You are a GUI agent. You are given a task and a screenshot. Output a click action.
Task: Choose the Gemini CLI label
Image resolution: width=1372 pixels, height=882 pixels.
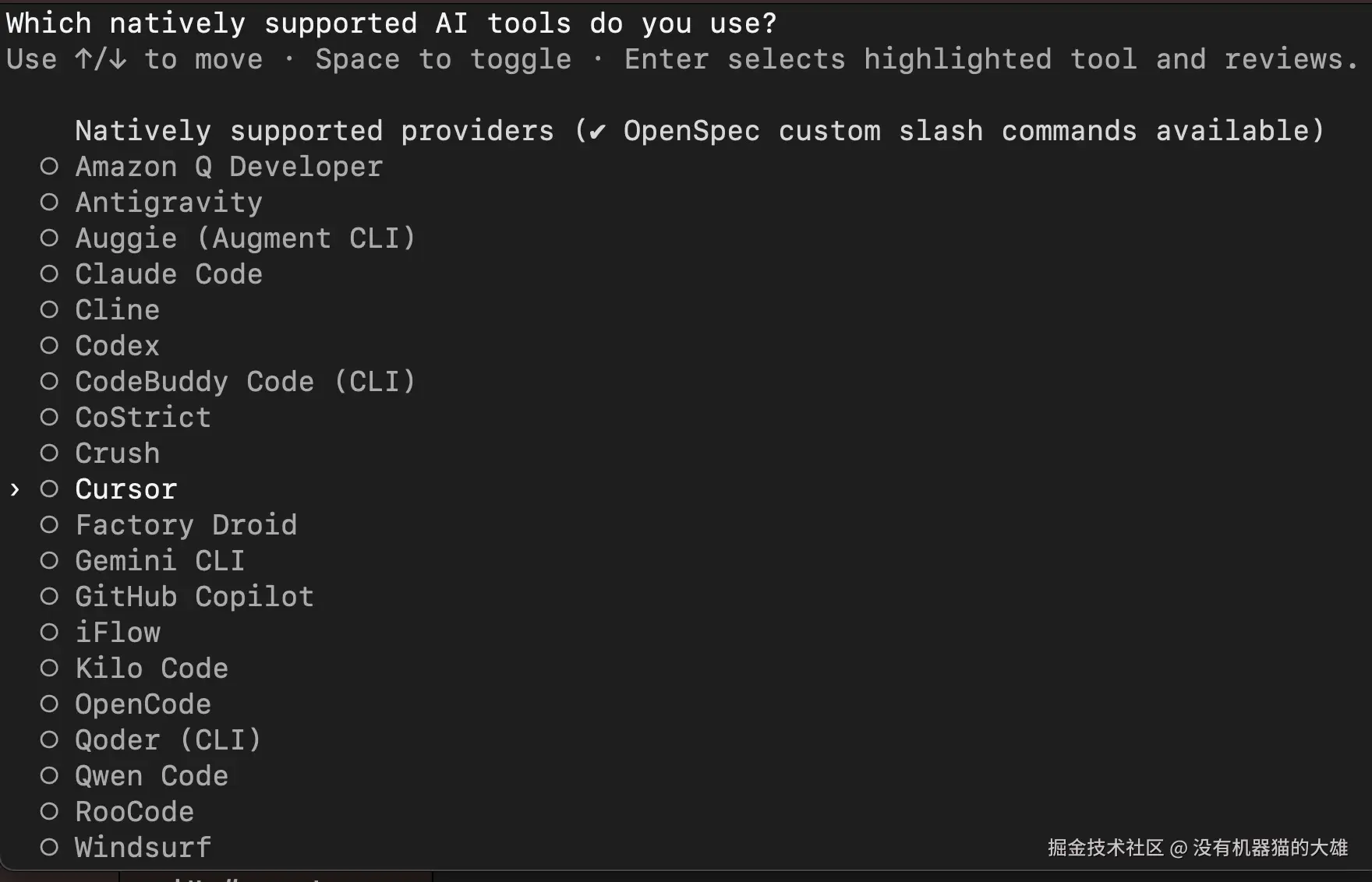pos(160,561)
